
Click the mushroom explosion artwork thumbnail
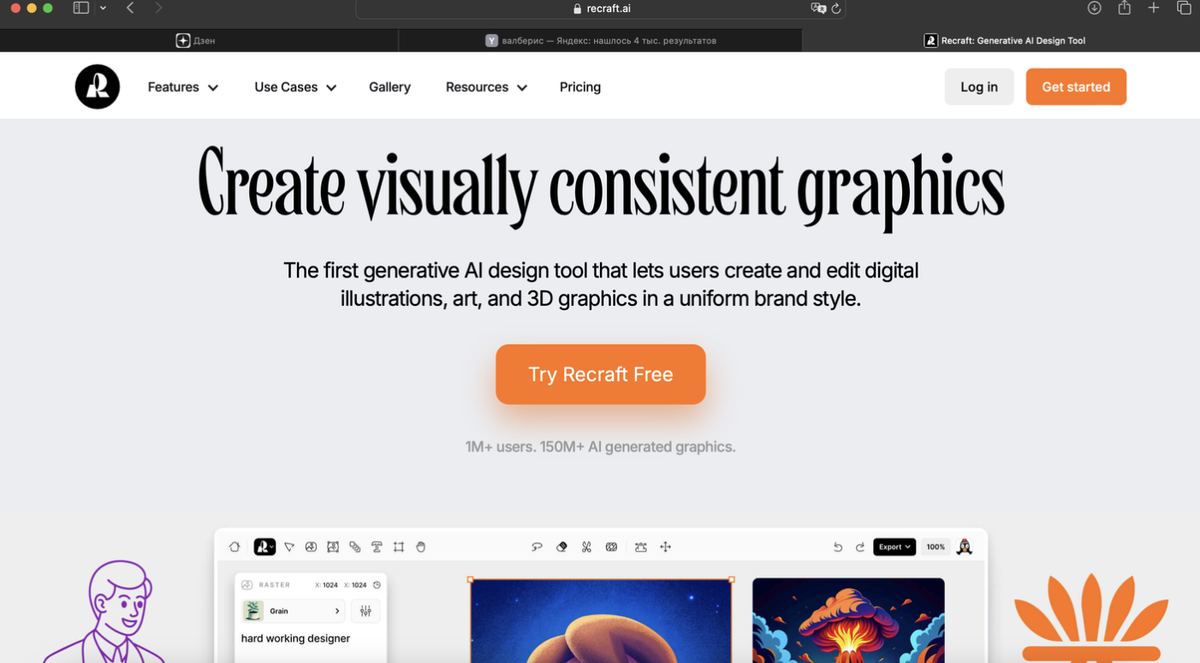(x=848, y=621)
